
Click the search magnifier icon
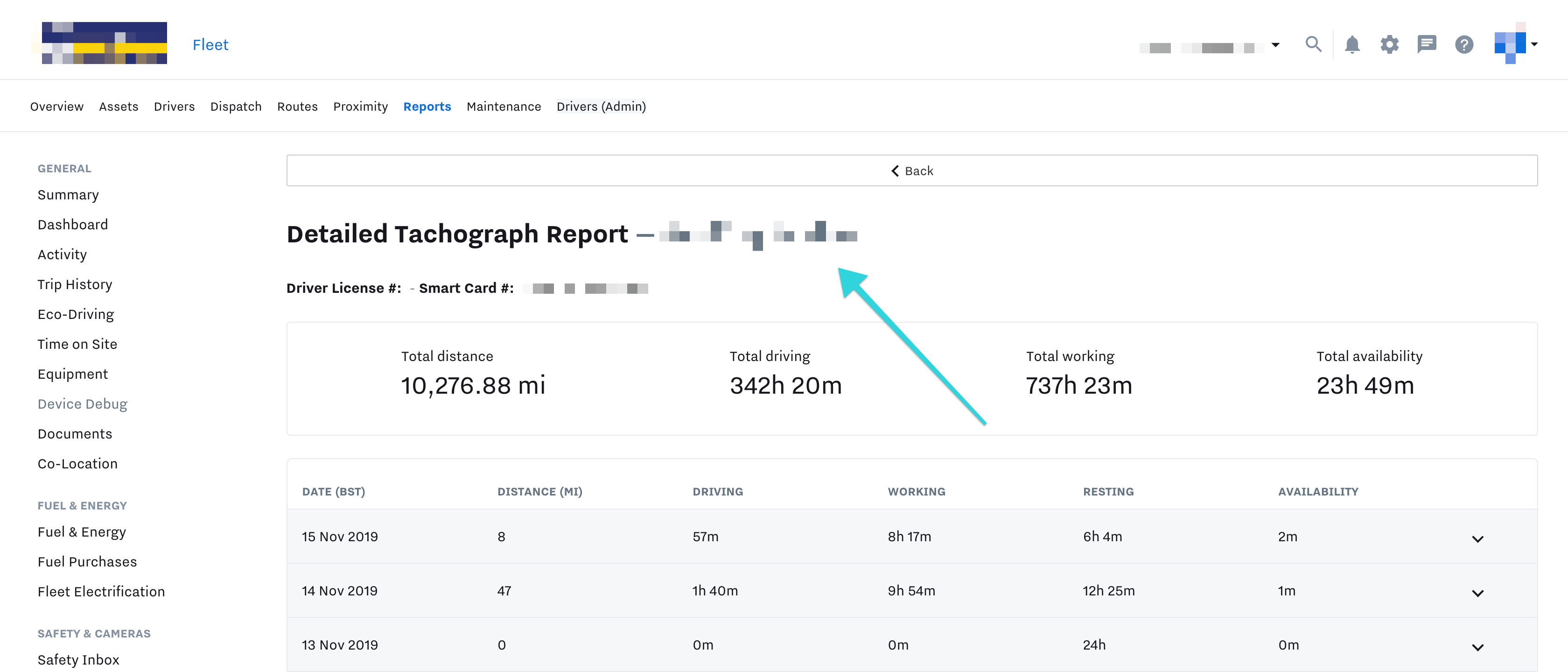(1313, 44)
